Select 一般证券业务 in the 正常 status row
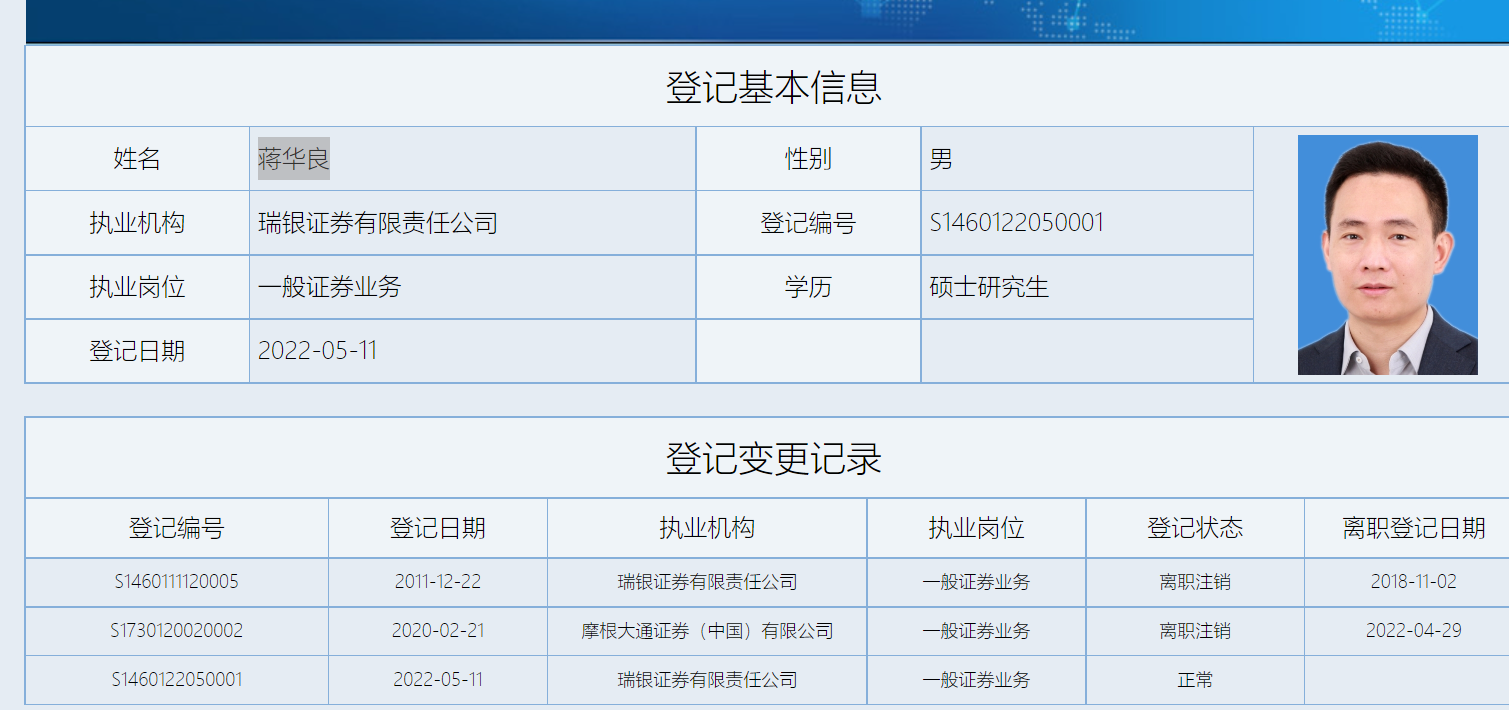The width and height of the screenshot is (1509, 710). pyautogui.click(x=976, y=680)
